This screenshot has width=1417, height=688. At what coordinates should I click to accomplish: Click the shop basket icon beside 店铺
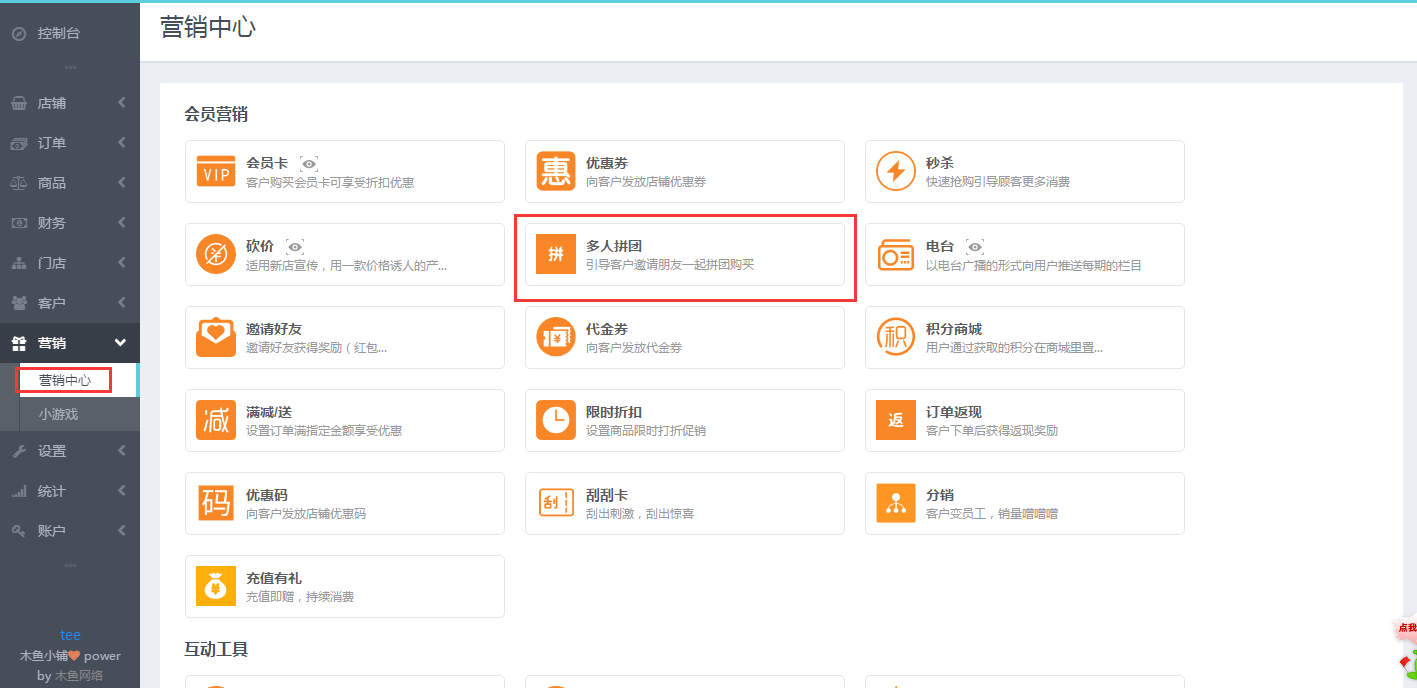coord(18,103)
